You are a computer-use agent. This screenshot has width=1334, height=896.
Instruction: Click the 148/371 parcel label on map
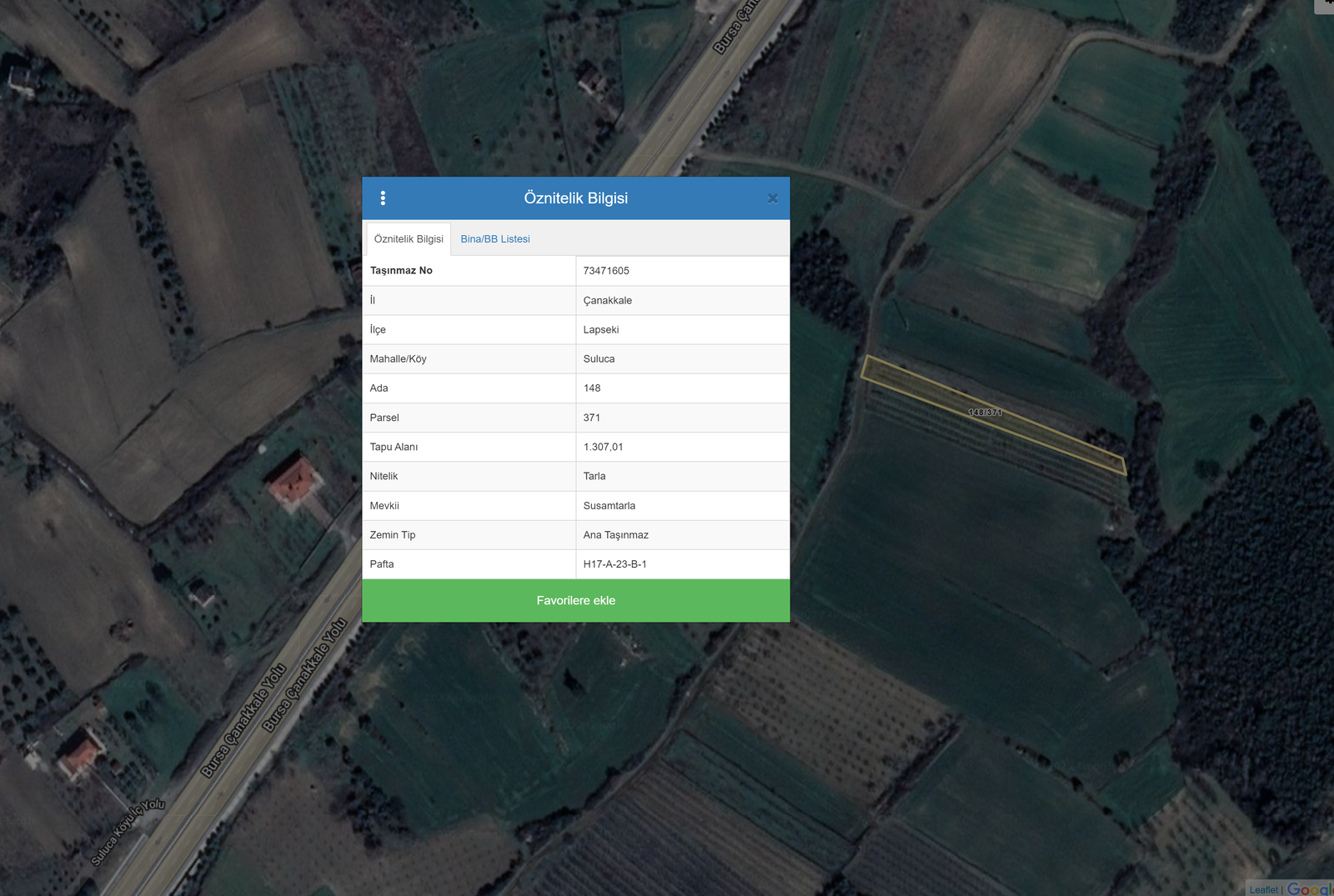[985, 413]
